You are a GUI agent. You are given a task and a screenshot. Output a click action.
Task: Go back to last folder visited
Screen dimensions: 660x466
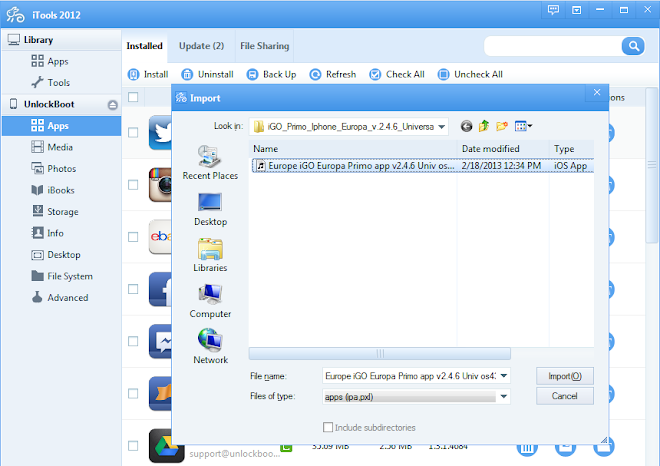coord(466,126)
